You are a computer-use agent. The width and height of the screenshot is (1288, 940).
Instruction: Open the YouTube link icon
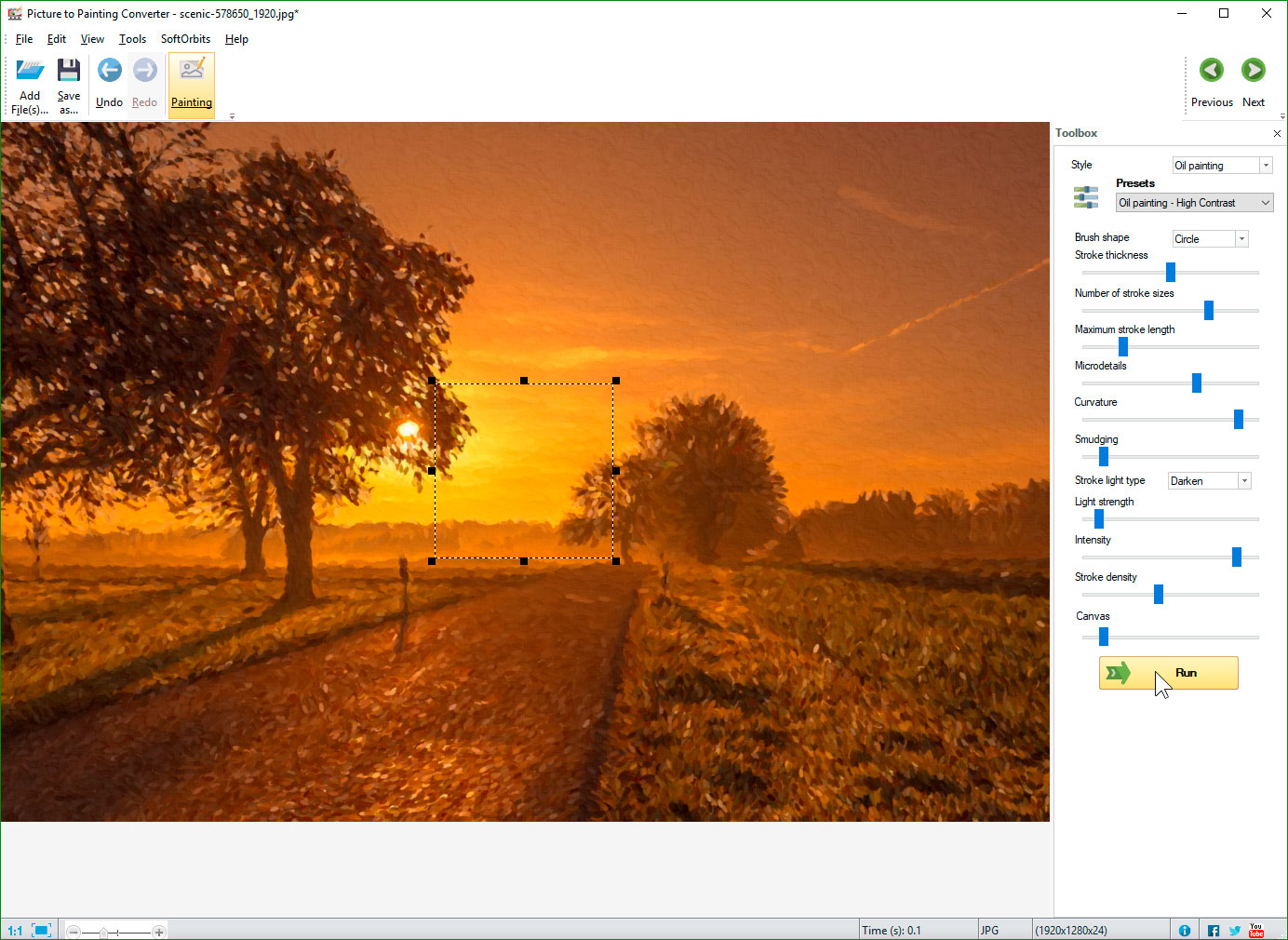point(1256,931)
